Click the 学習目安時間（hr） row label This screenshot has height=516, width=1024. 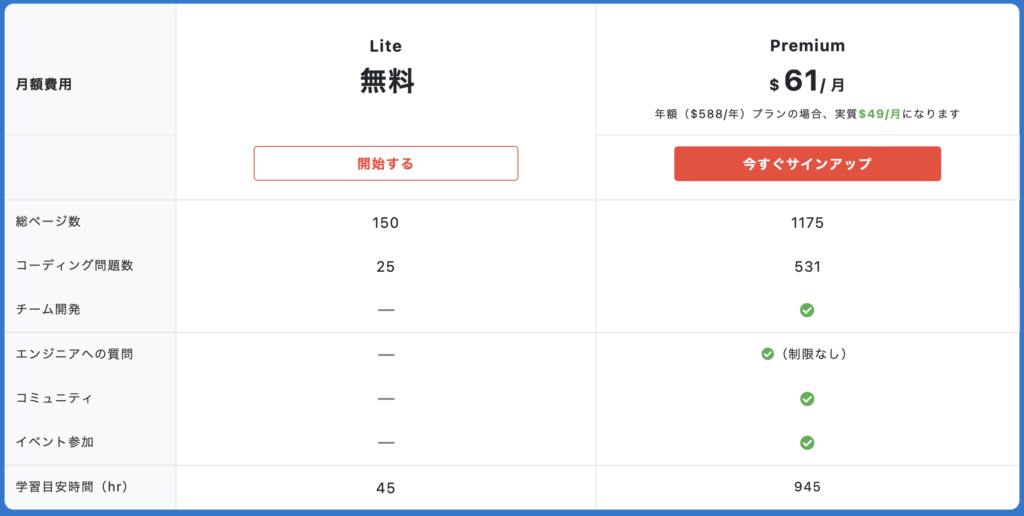point(72,487)
